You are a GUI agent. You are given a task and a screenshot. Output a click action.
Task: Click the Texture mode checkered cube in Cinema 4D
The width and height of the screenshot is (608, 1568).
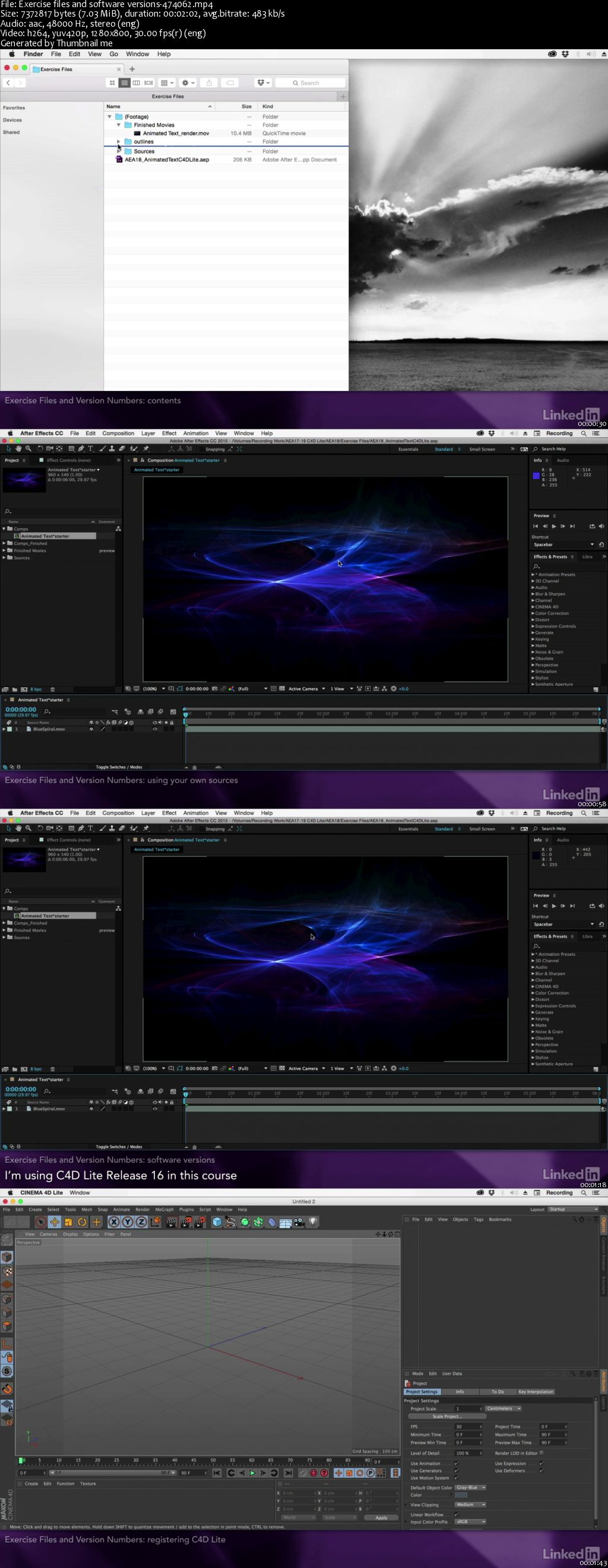point(7,1271)
